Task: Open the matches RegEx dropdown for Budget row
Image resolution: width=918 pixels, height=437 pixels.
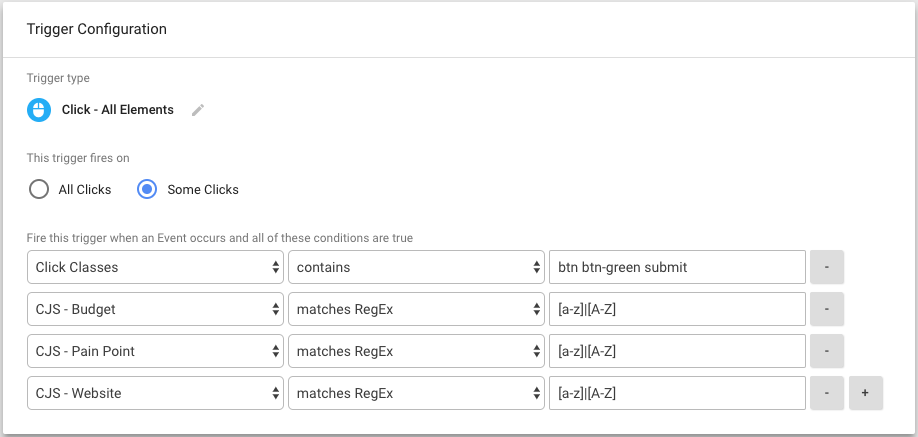Action: 416,309
